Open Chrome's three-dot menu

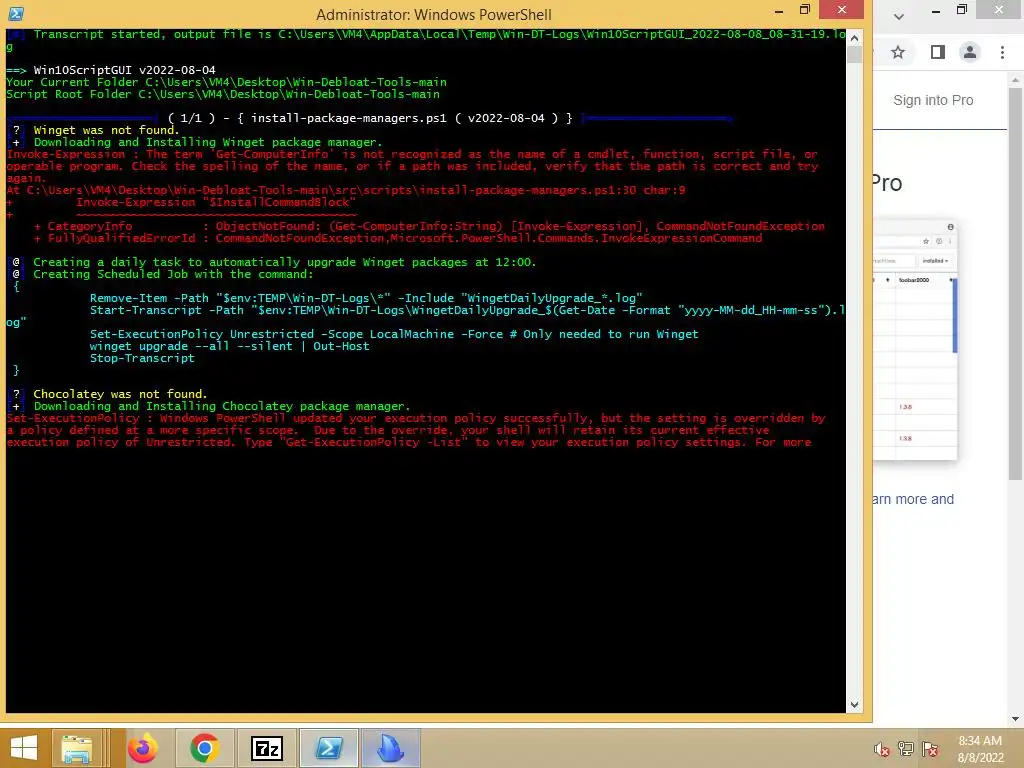point(1002,52)
